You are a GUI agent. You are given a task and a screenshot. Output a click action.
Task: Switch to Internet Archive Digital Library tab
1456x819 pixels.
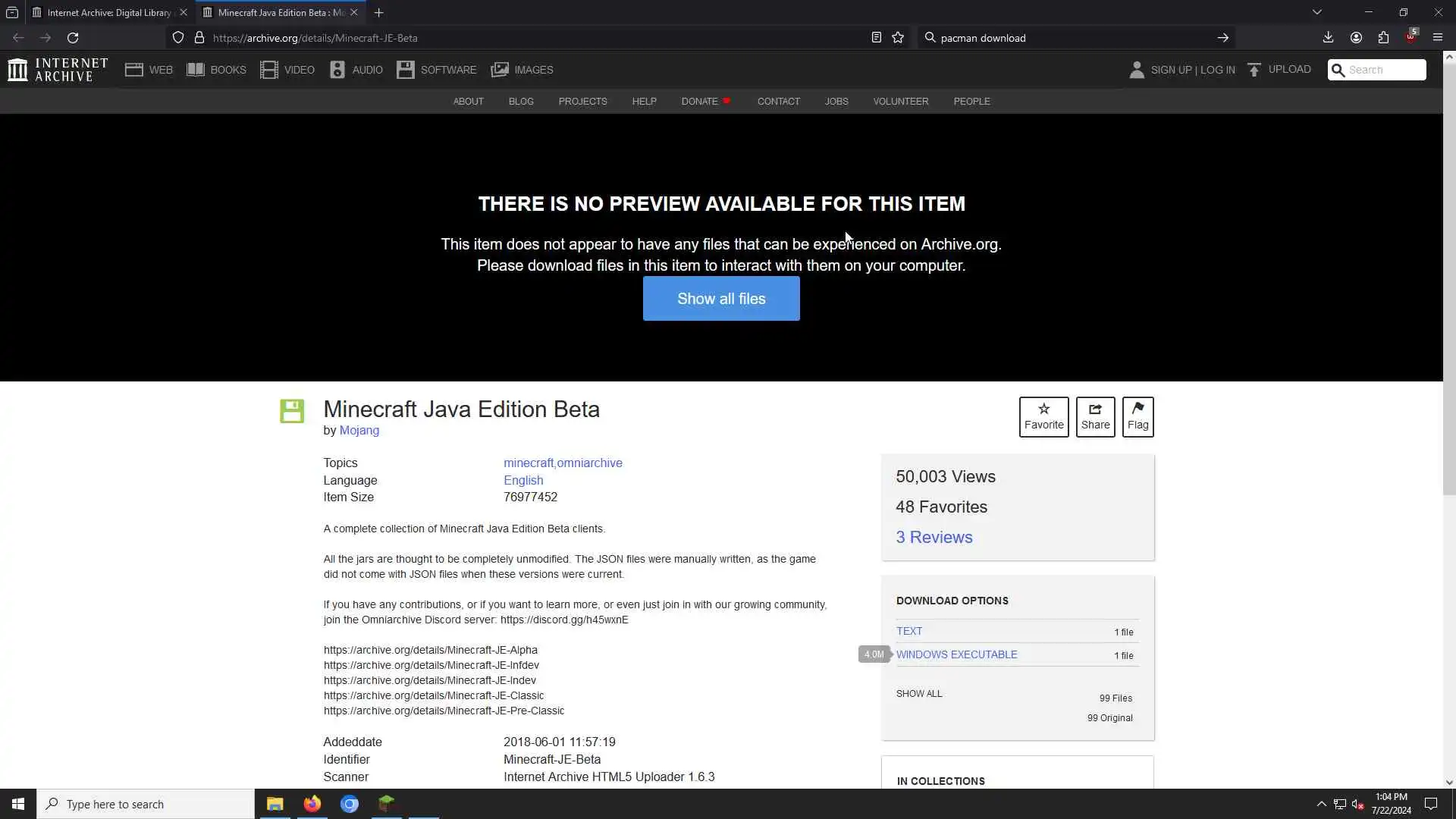[x=108, y=12]
